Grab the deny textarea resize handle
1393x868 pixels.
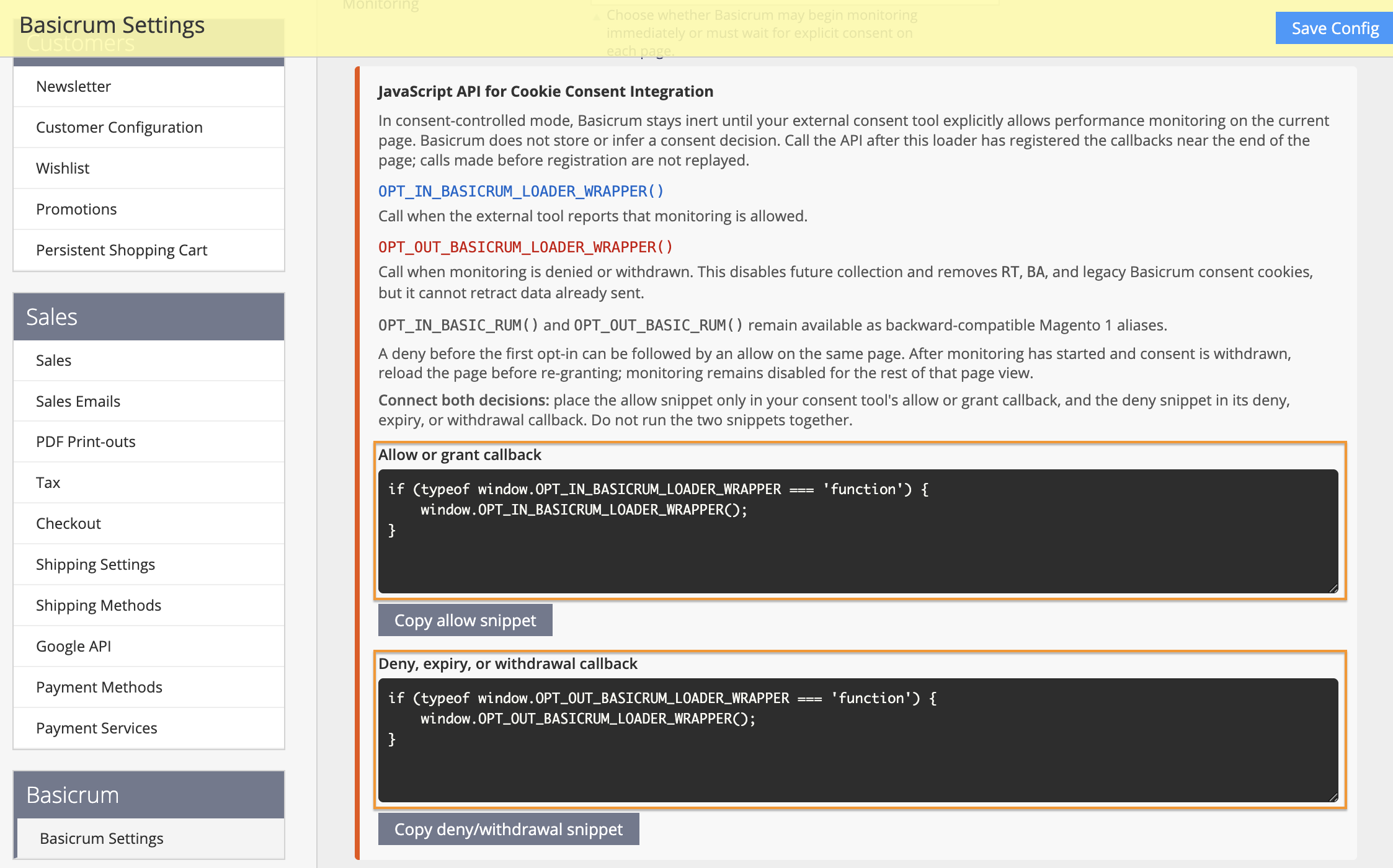(x=1333, y=797)
